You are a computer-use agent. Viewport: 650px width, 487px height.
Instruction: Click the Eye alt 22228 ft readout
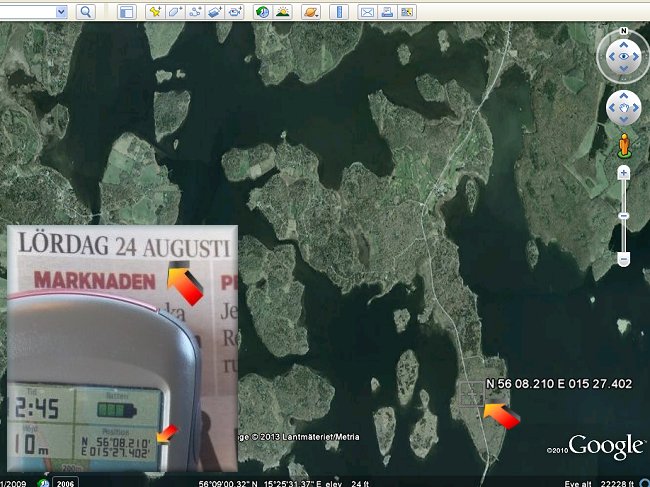coord(599,483)
